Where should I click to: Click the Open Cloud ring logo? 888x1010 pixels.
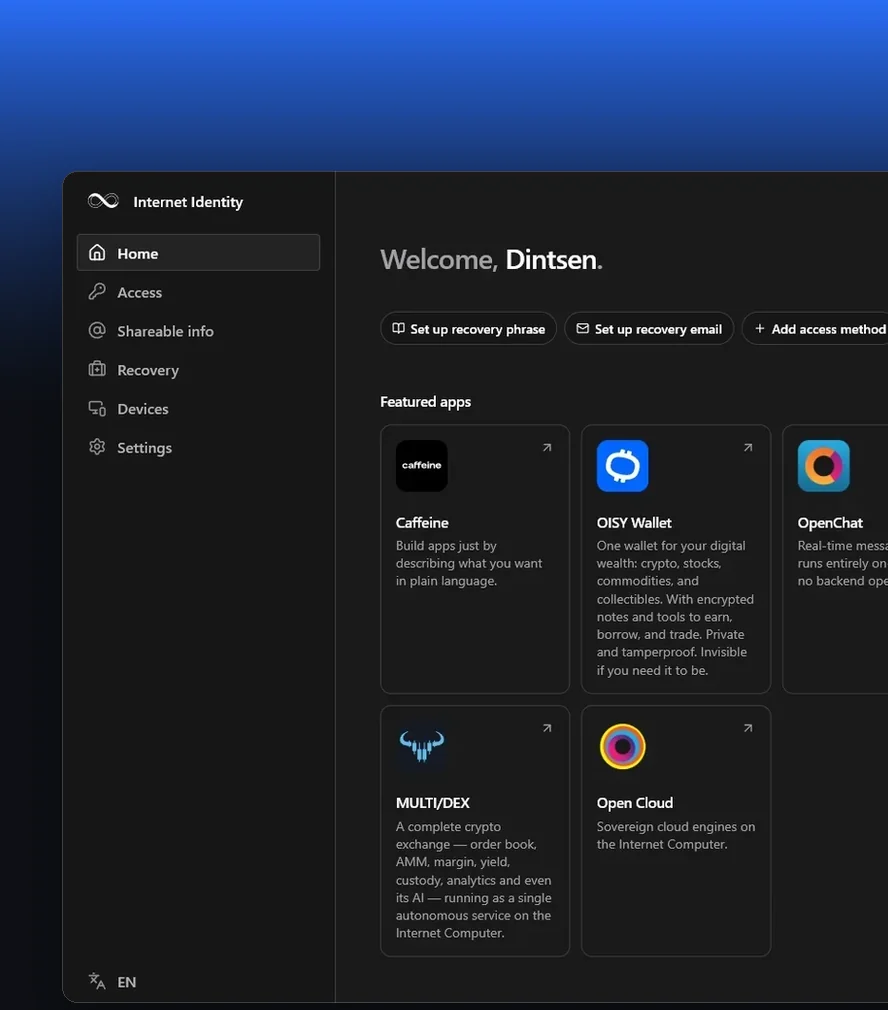coord(623,747)
